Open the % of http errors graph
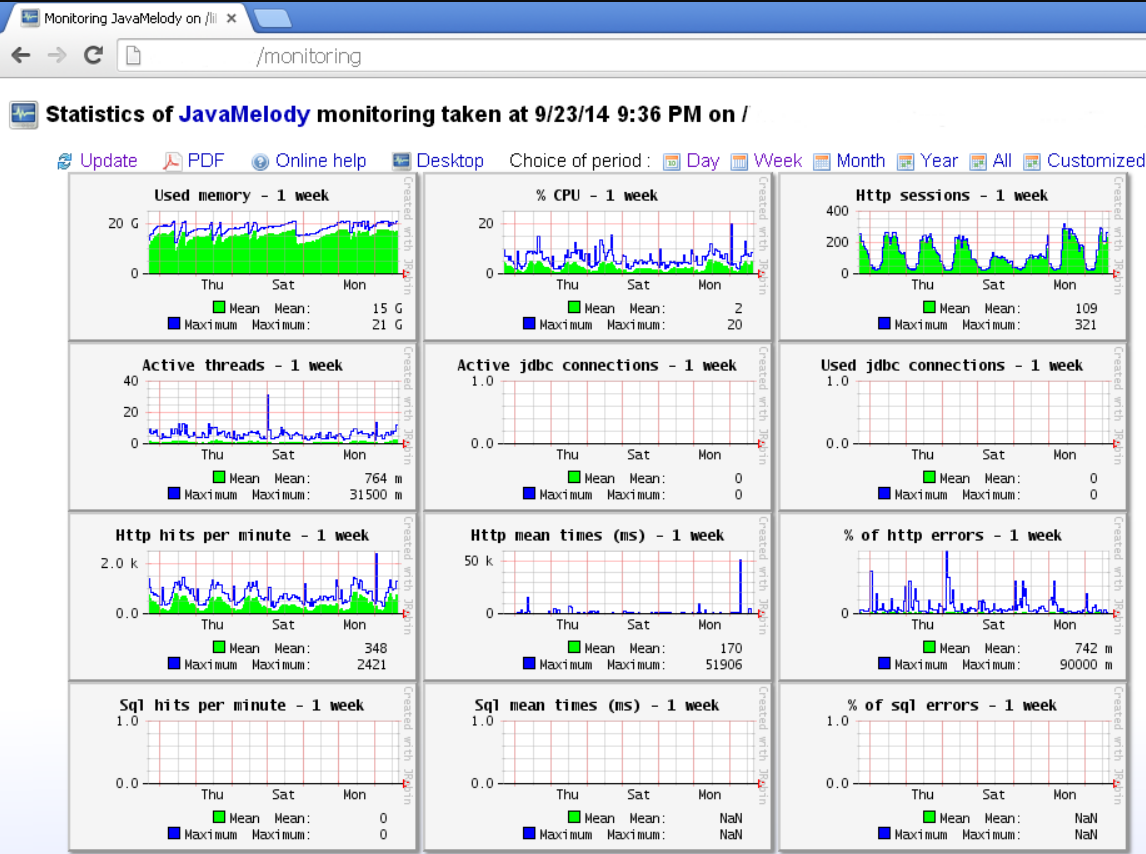1146x854 pixels. 952,597
